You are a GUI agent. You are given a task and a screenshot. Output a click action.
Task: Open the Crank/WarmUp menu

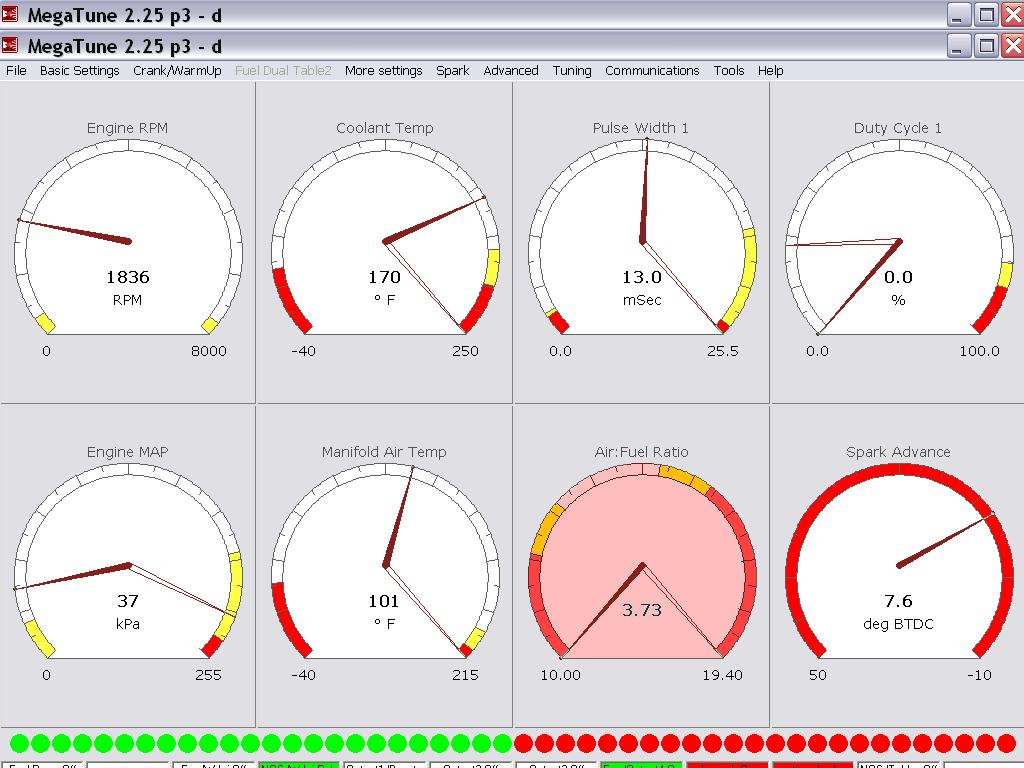coord(177,71)
